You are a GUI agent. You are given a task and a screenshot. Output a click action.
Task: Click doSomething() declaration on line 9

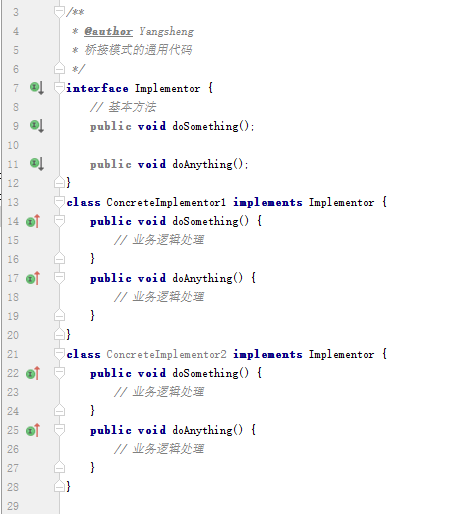[211, 126]
